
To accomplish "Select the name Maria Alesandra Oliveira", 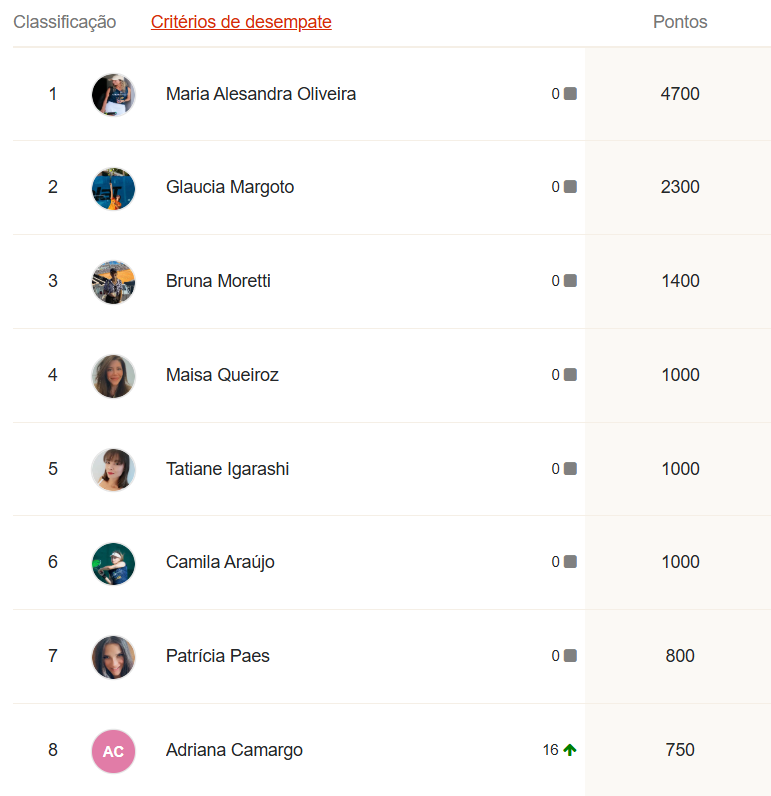I will (261, 94).
